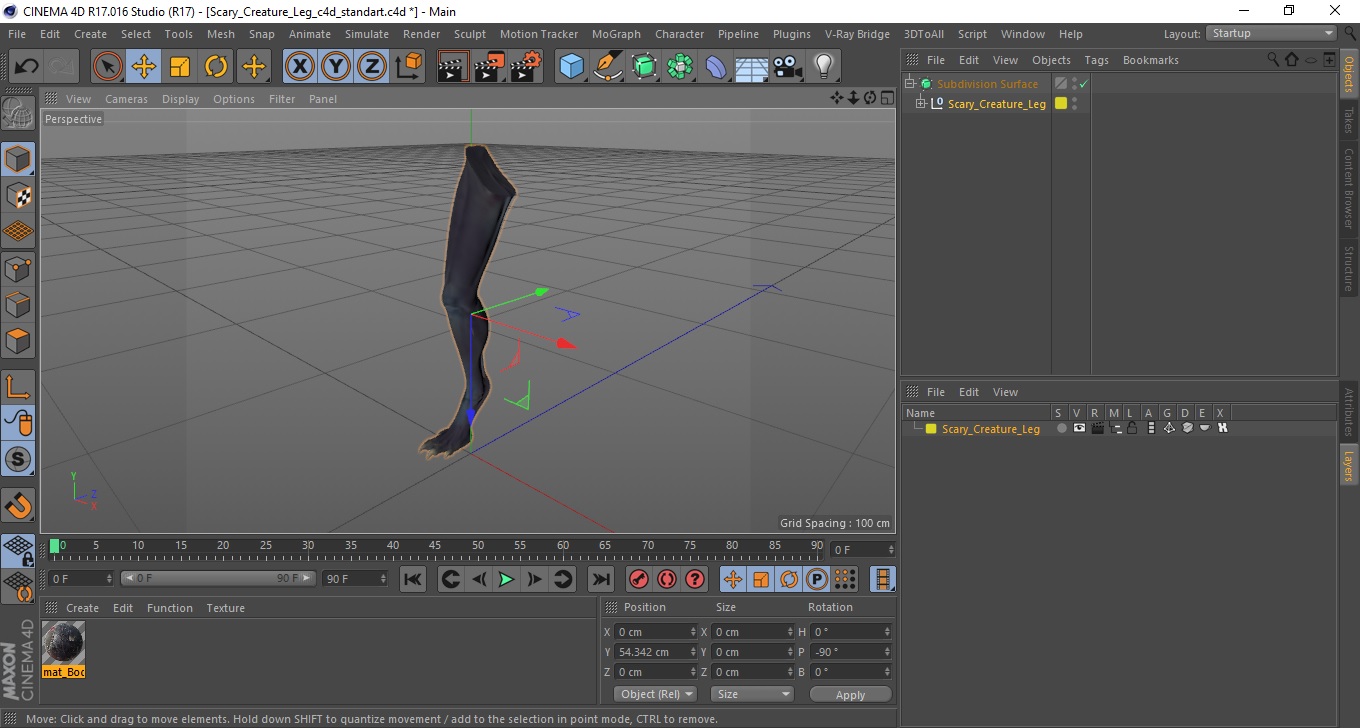Image resolution: width=1360 pixels, height=728 pixels.
Task: Select the Live Selection tool
Action: [108, 67]
